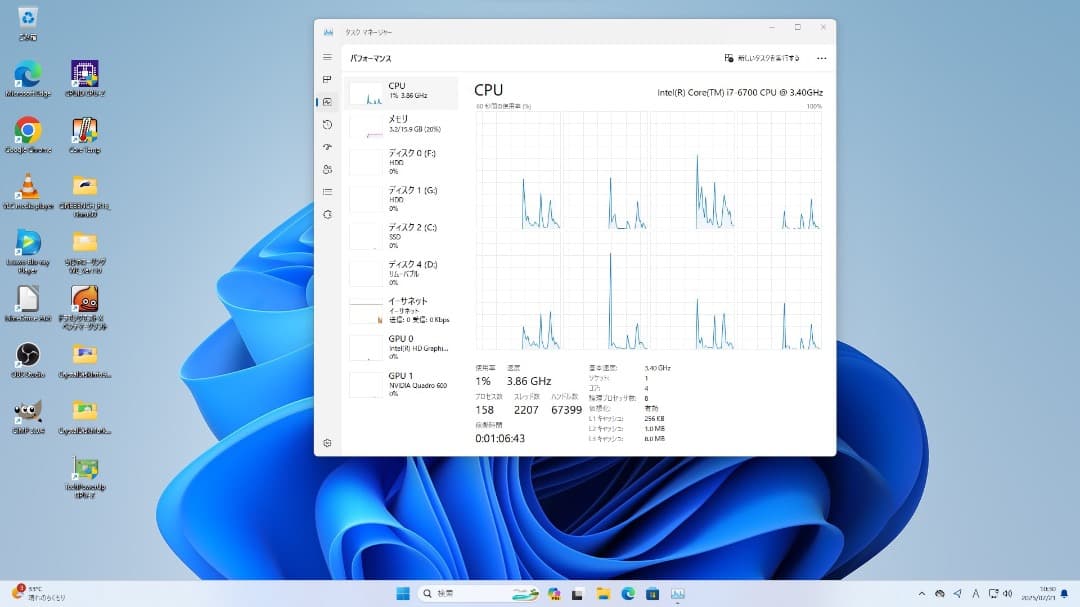Viewport: 1080px width, 607px height.
Task: Expand hidden system tray icons
Action: pyautogui.click(x=922, y=592)
